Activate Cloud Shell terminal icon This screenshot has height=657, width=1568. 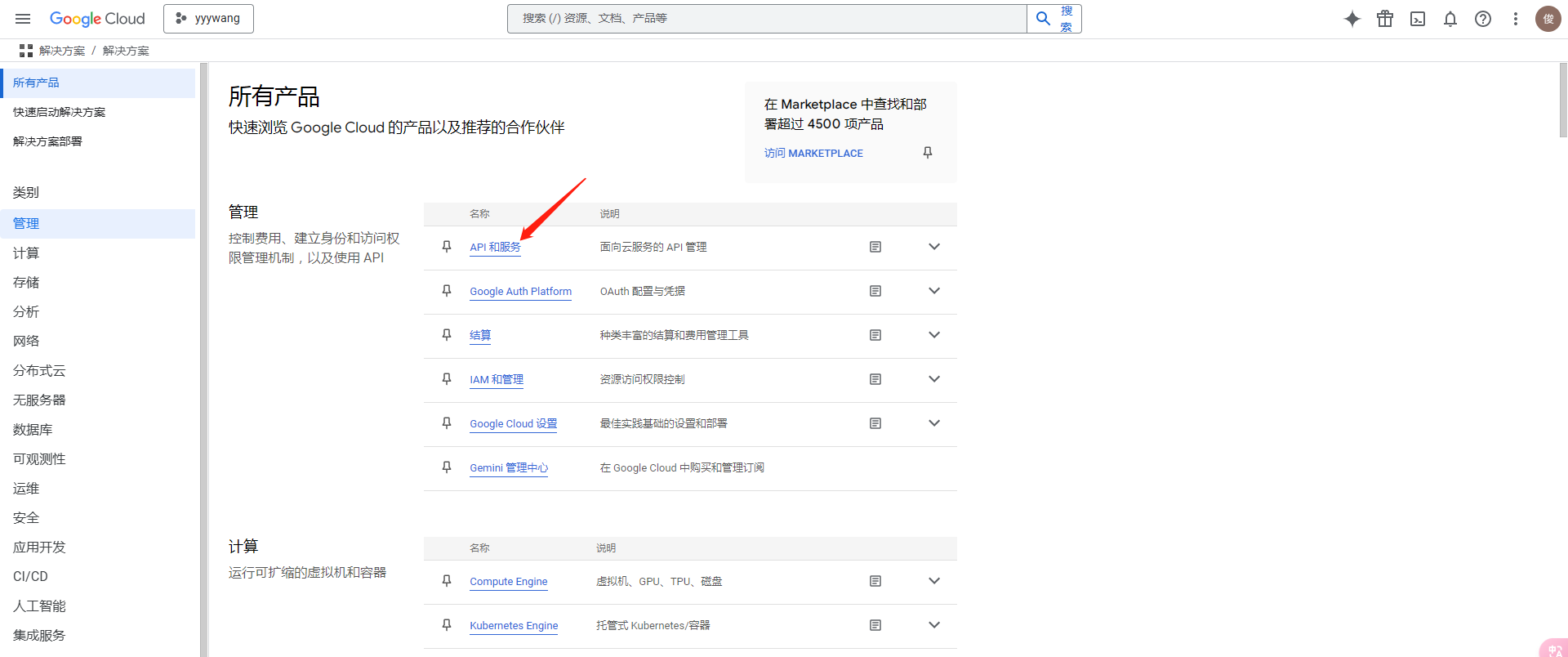pyautogui.click(x=1418, y=19)
